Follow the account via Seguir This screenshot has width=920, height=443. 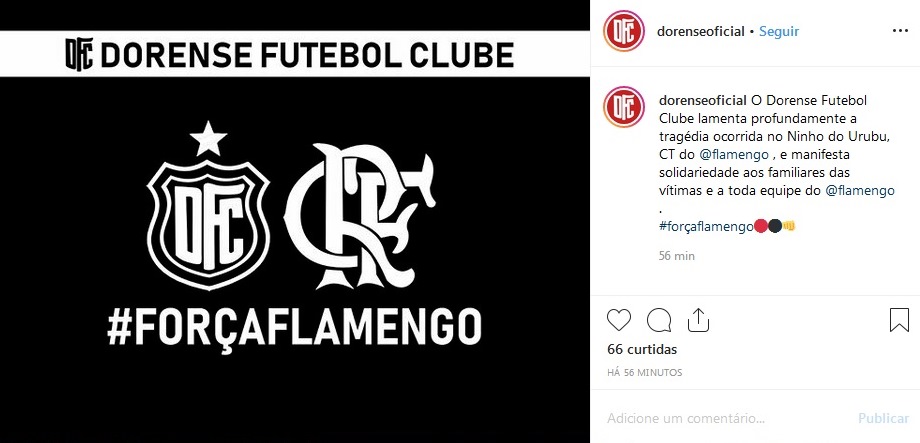pos(779,32)
